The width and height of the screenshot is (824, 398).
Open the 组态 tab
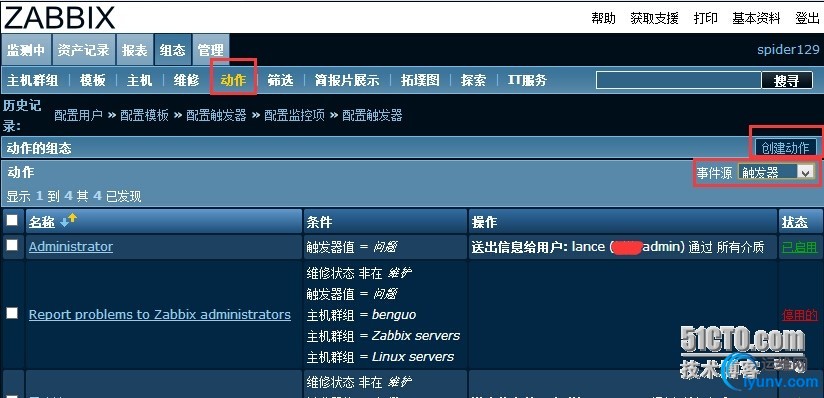(x=173, y=50)
